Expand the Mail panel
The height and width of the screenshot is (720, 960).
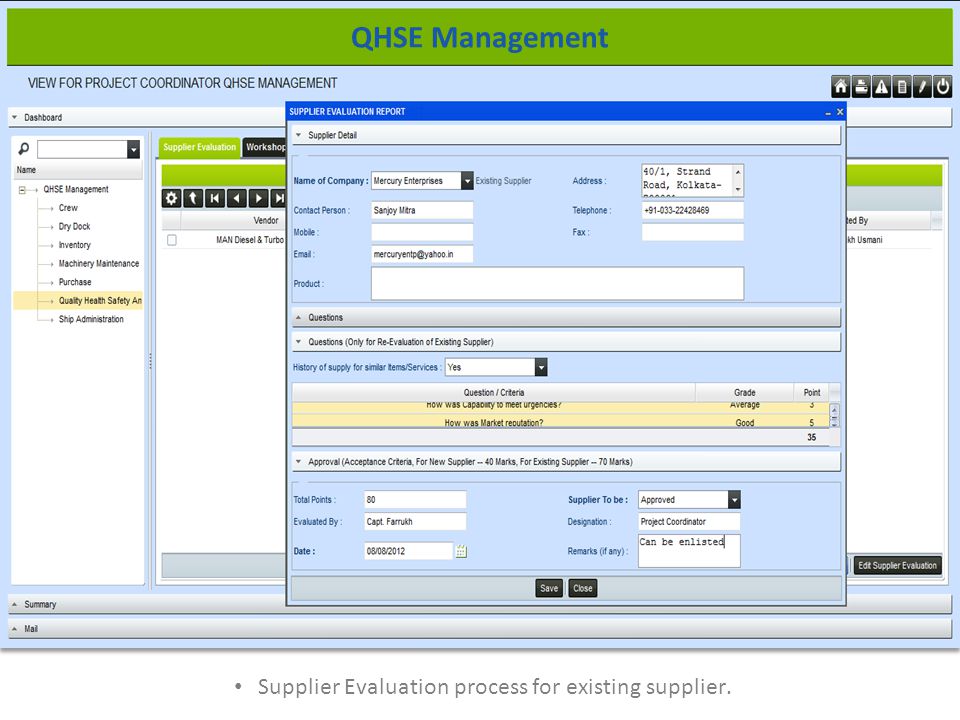click(15, 629)
